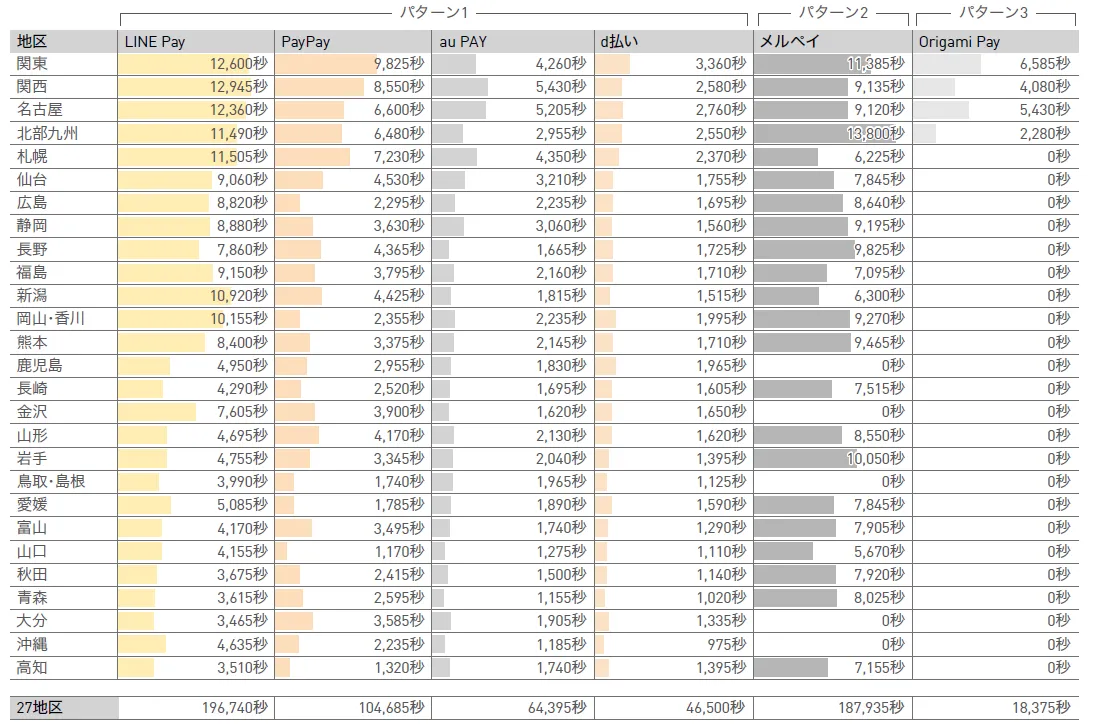Click the 青森 row label

[x=32, y=598]
